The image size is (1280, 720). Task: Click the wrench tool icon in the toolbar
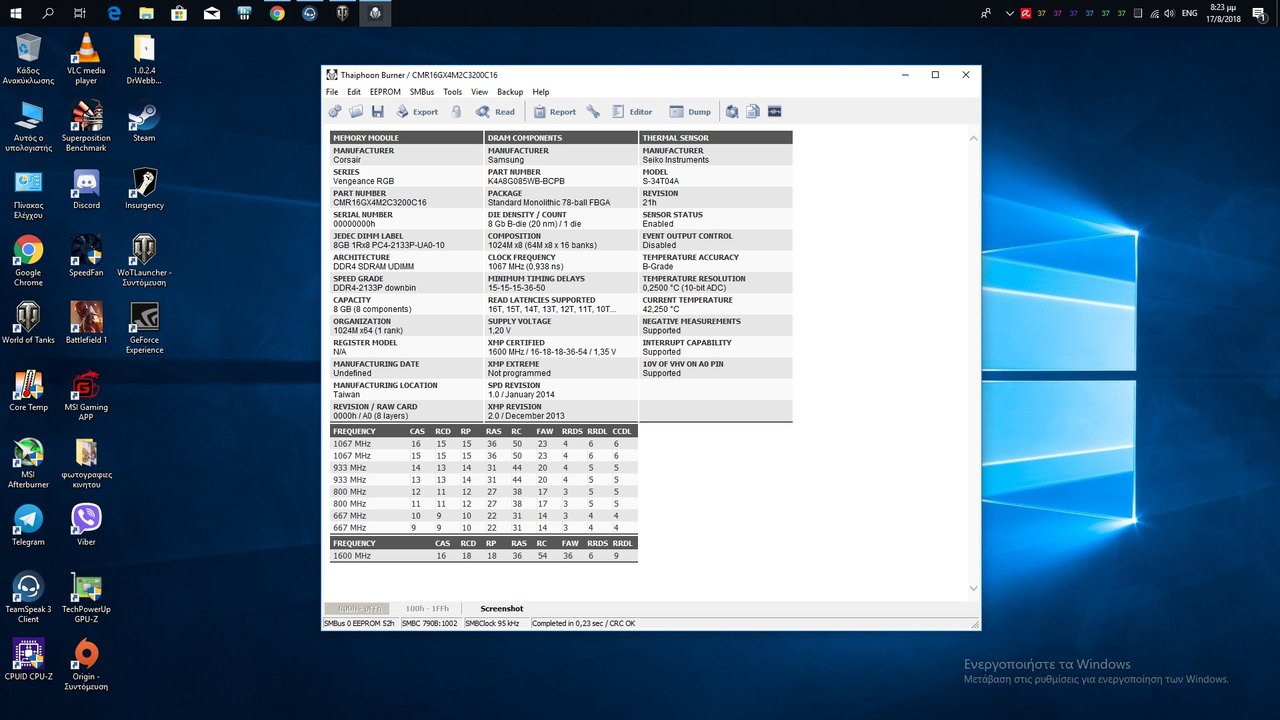click(x=593, y=112)
